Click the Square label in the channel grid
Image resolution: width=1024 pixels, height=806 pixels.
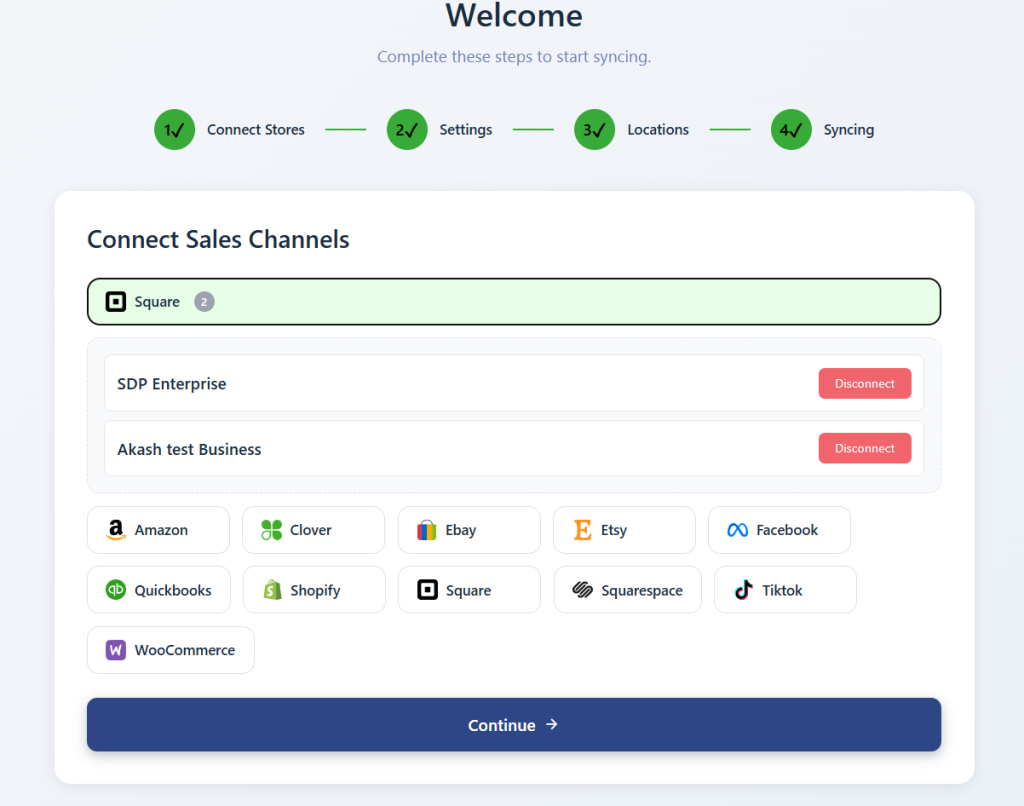468,590
